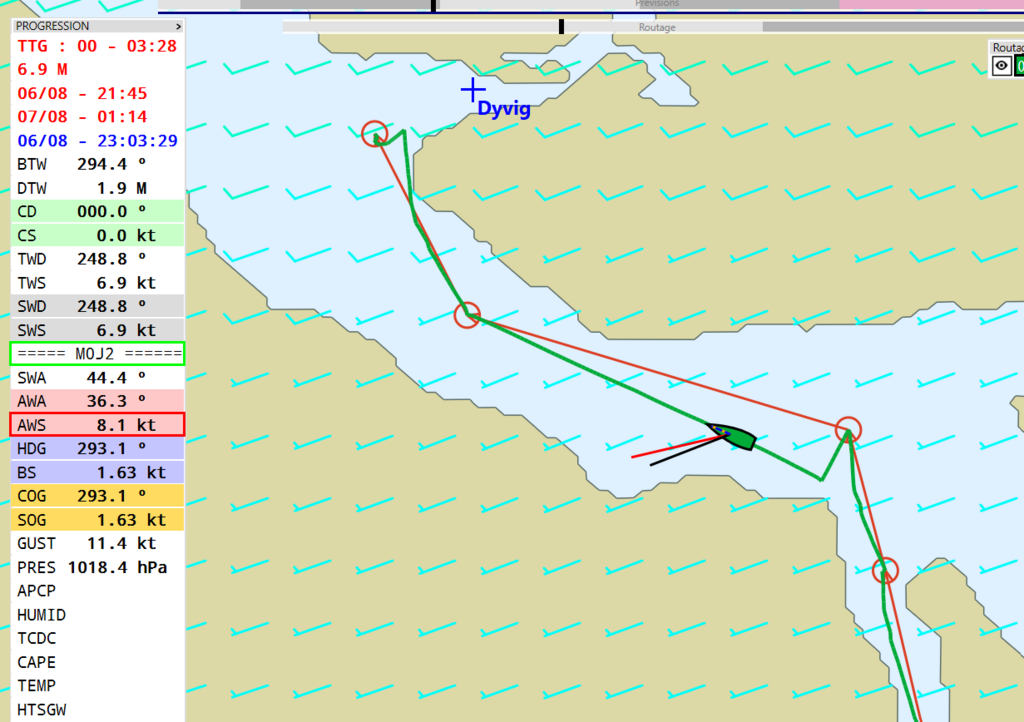This screenshot has width=1024, height=722.
Task: Collapse the PROGRESSION panel using its arrow
Action: pos(178,26)
